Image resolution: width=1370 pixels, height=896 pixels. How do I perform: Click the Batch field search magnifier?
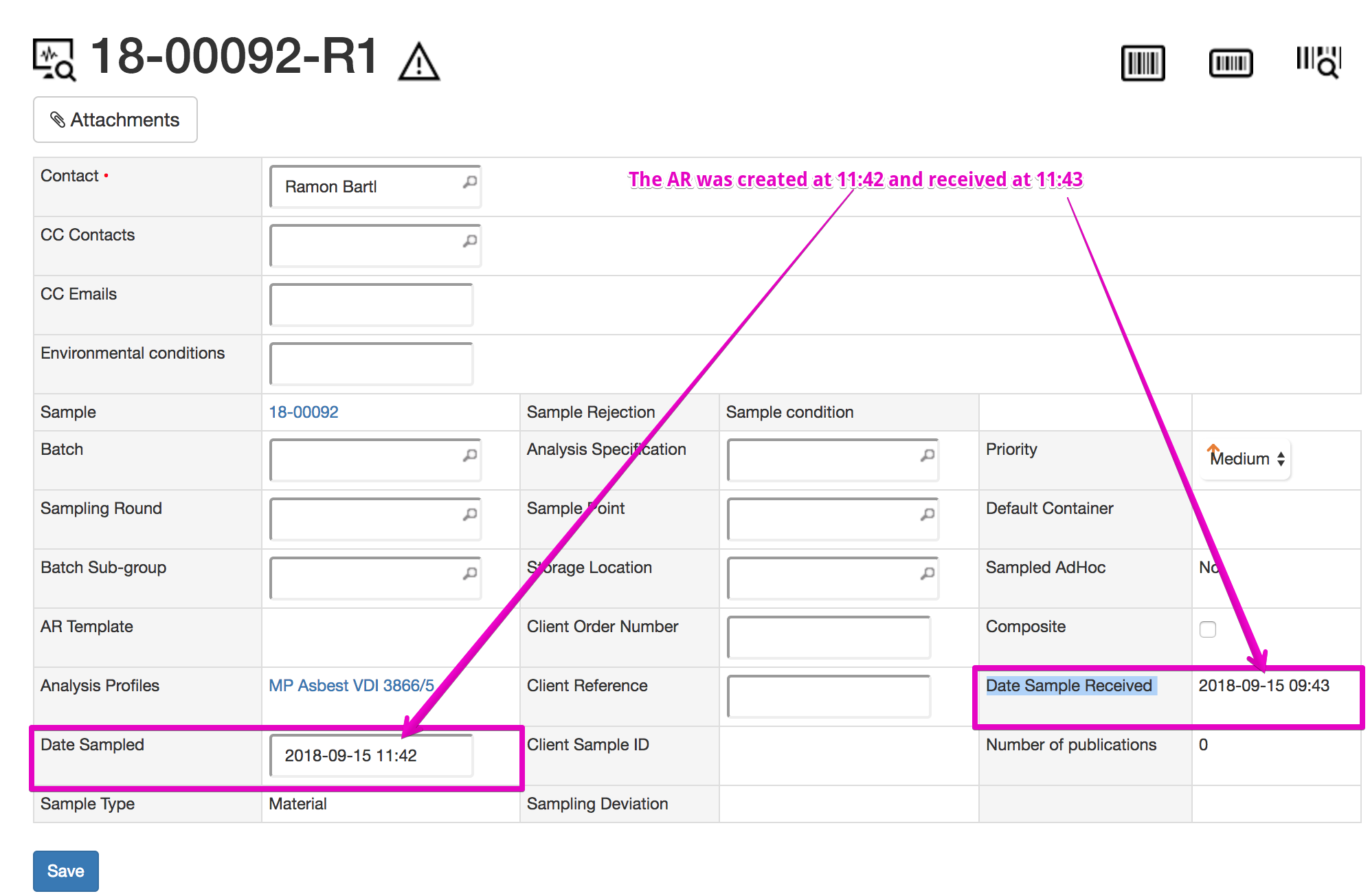click(x=470, y=456)
